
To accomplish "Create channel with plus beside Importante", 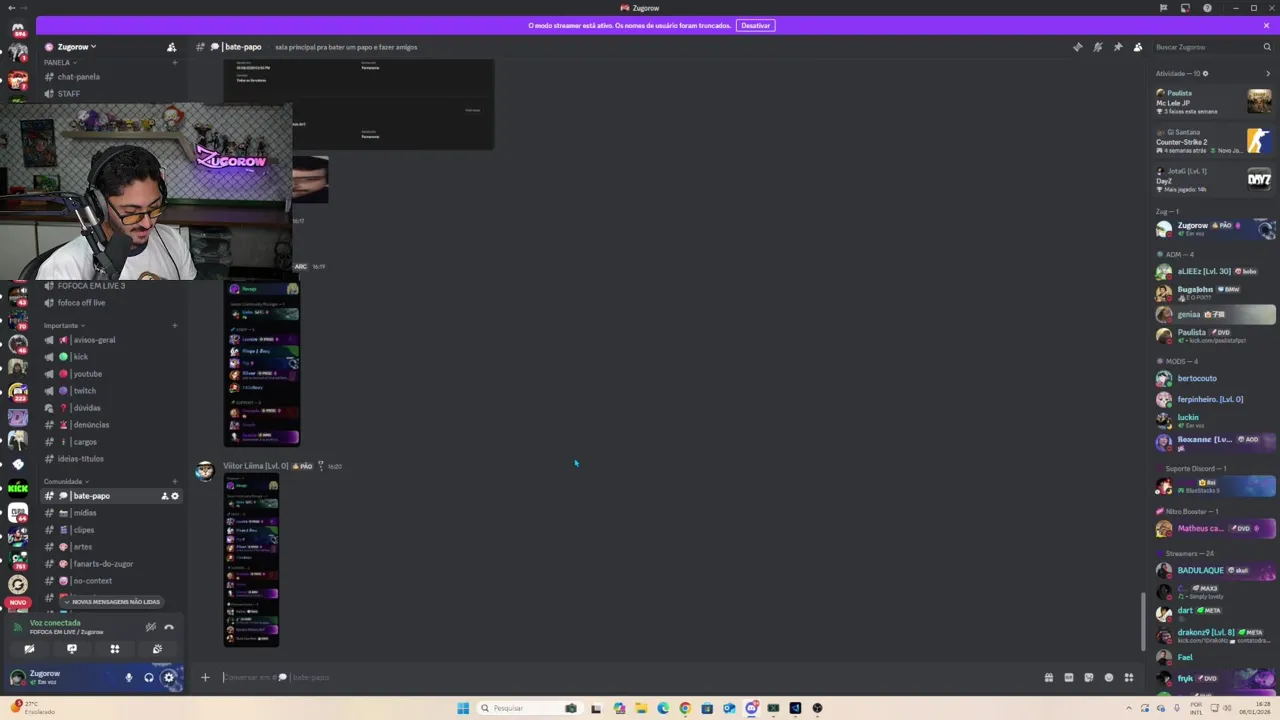I will click(x=174, y=325).
